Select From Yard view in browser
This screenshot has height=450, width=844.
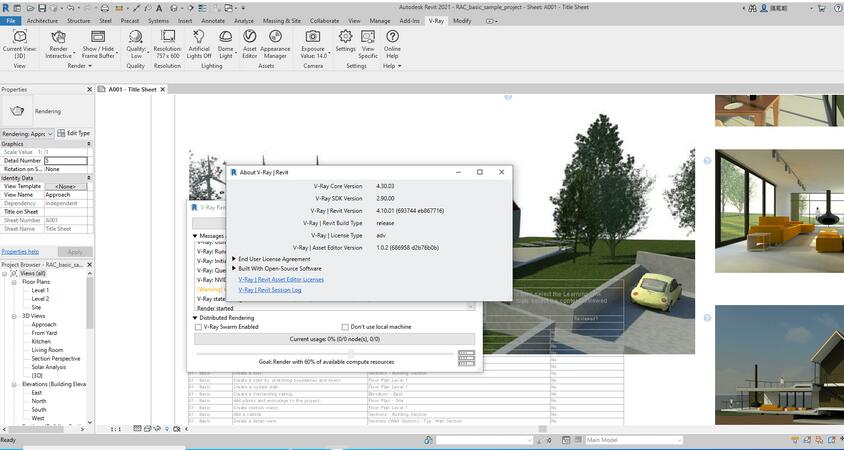44,333
